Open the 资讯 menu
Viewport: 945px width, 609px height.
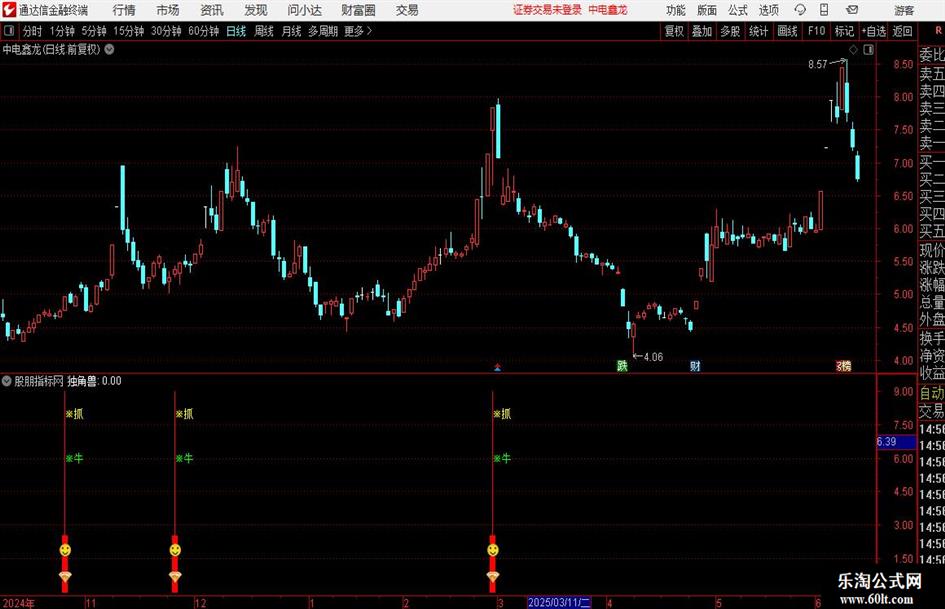pyautogui.click(x=212, y=10)
